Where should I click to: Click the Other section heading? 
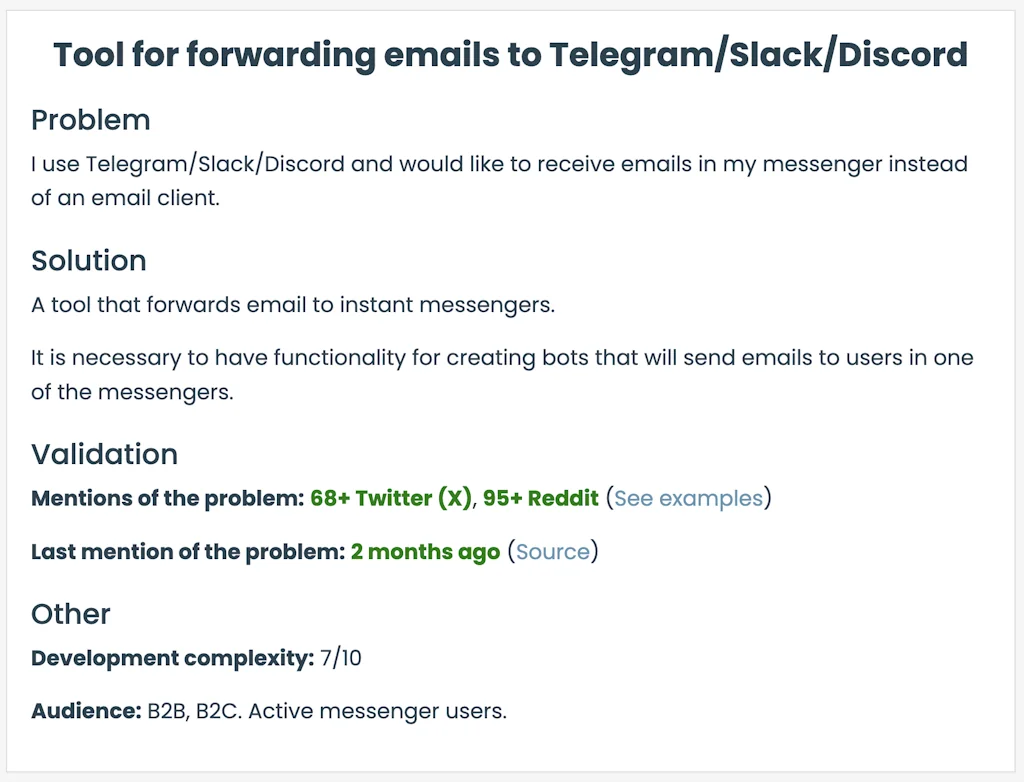tap(71, 614)
